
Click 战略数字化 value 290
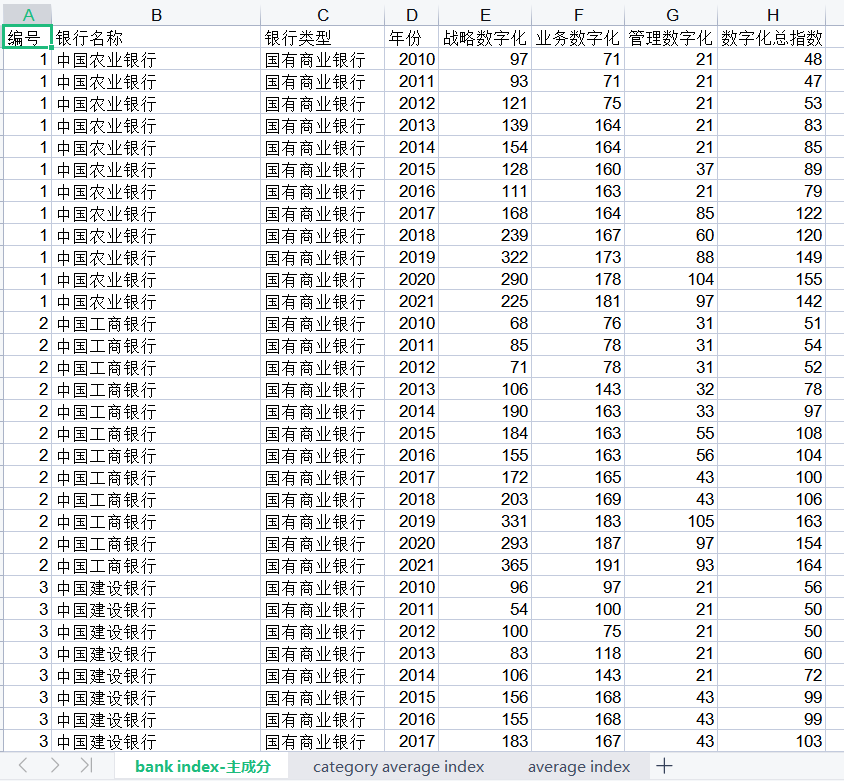[x=485, y=279]
